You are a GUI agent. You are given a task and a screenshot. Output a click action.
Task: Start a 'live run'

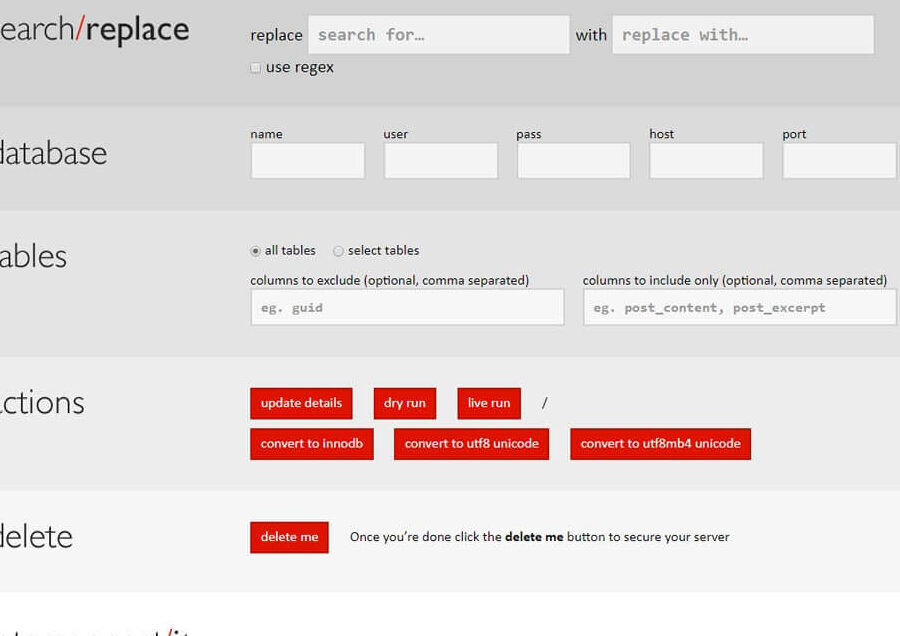(489, 403)
